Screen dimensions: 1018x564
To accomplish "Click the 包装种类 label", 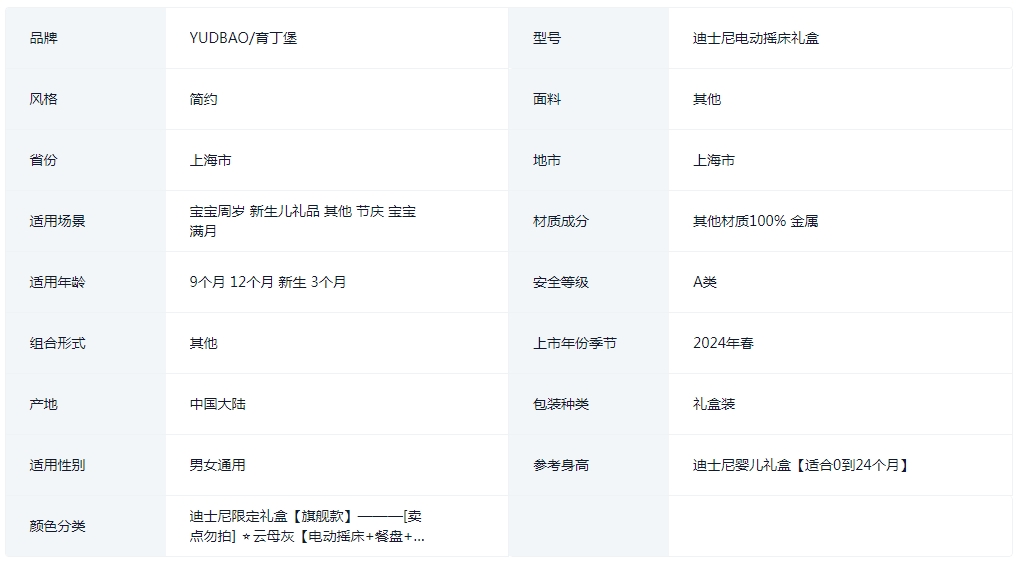I will [x=561, y=404].
